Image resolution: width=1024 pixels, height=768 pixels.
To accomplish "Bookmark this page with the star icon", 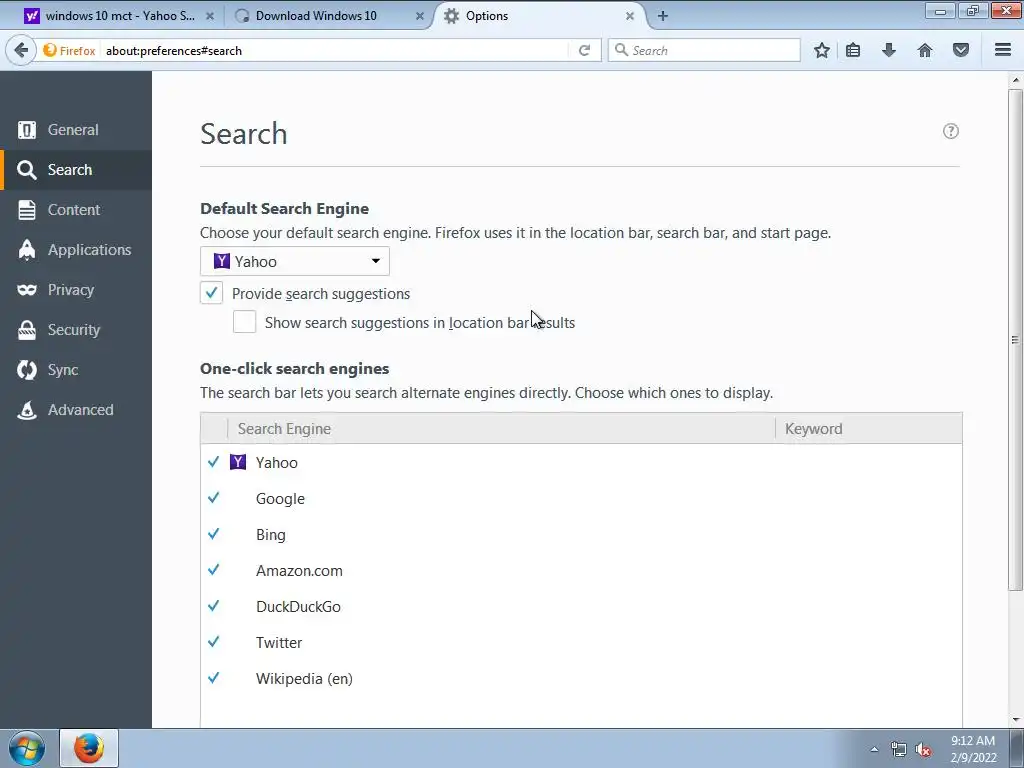I will click(x=822, y=50).
